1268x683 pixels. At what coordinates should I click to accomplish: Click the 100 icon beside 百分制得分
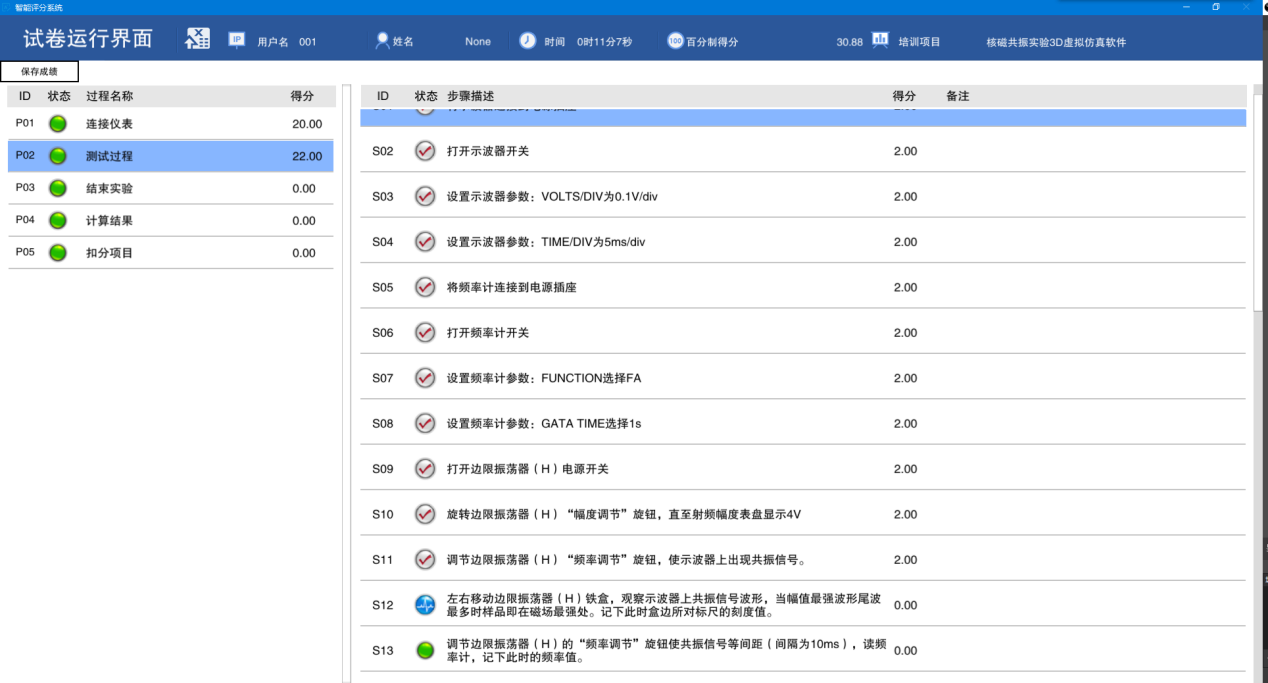675,41
